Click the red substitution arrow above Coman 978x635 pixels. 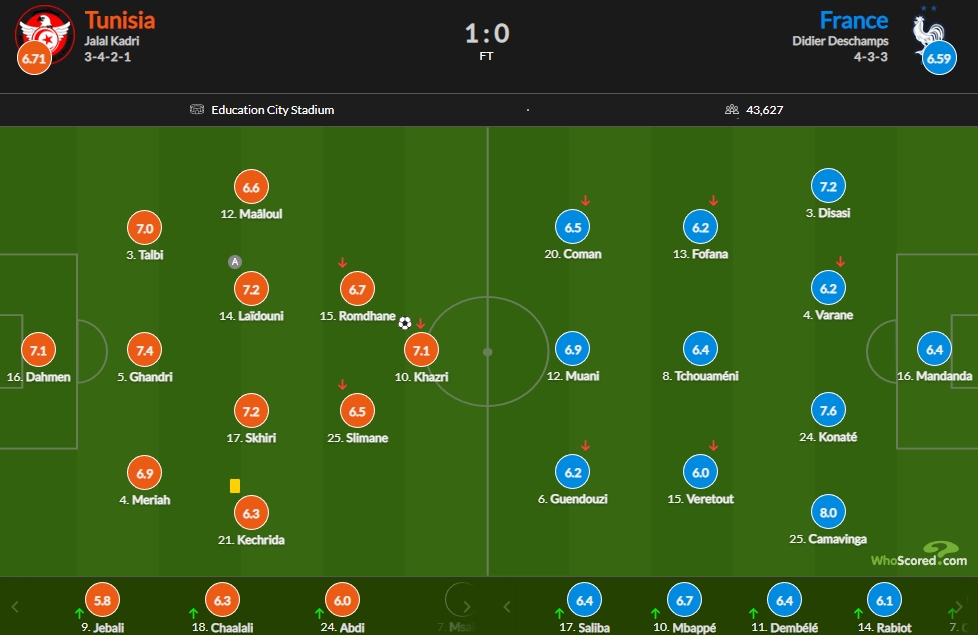click(585, 201)
